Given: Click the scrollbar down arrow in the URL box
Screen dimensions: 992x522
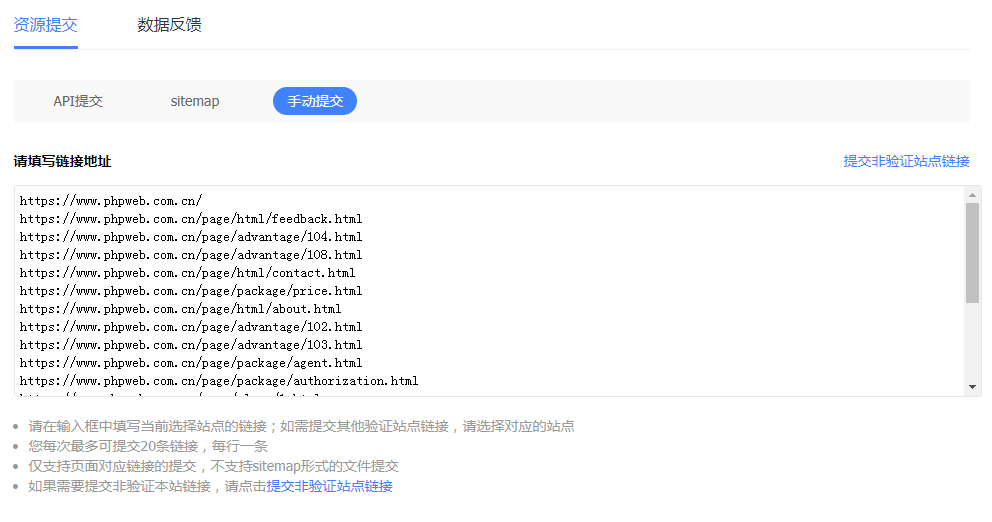Looking at the screenshot, I should point(972,386).
